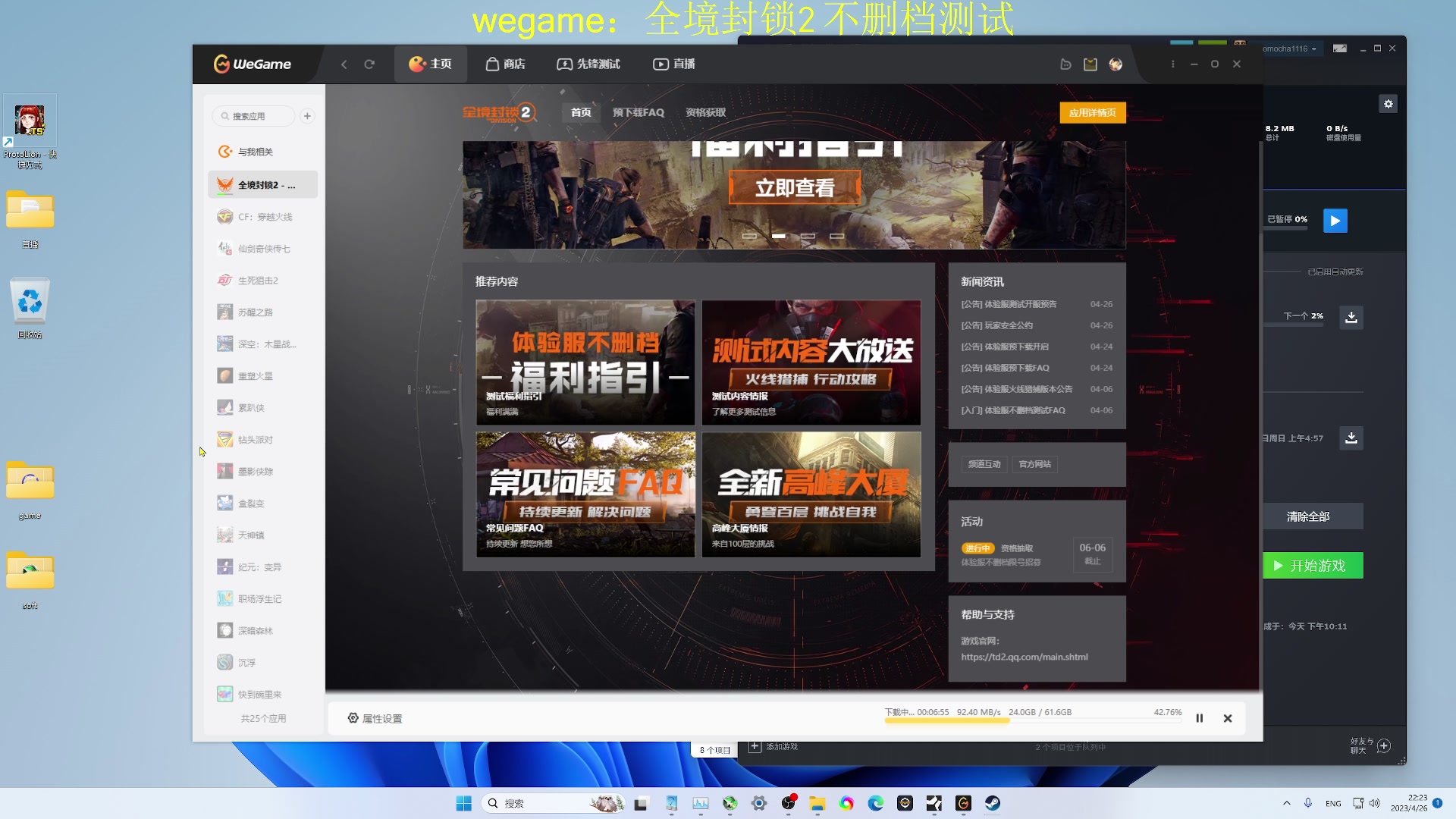Open the 主页 tab
1456x819 pixels.
point(430,64)
